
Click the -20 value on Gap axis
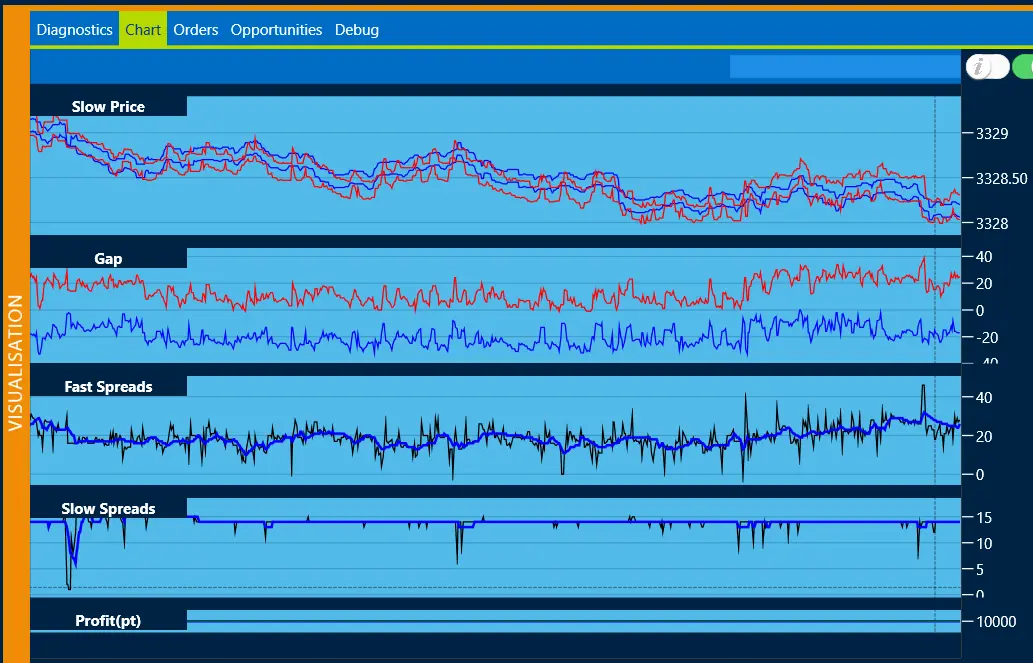pos(986,337)
